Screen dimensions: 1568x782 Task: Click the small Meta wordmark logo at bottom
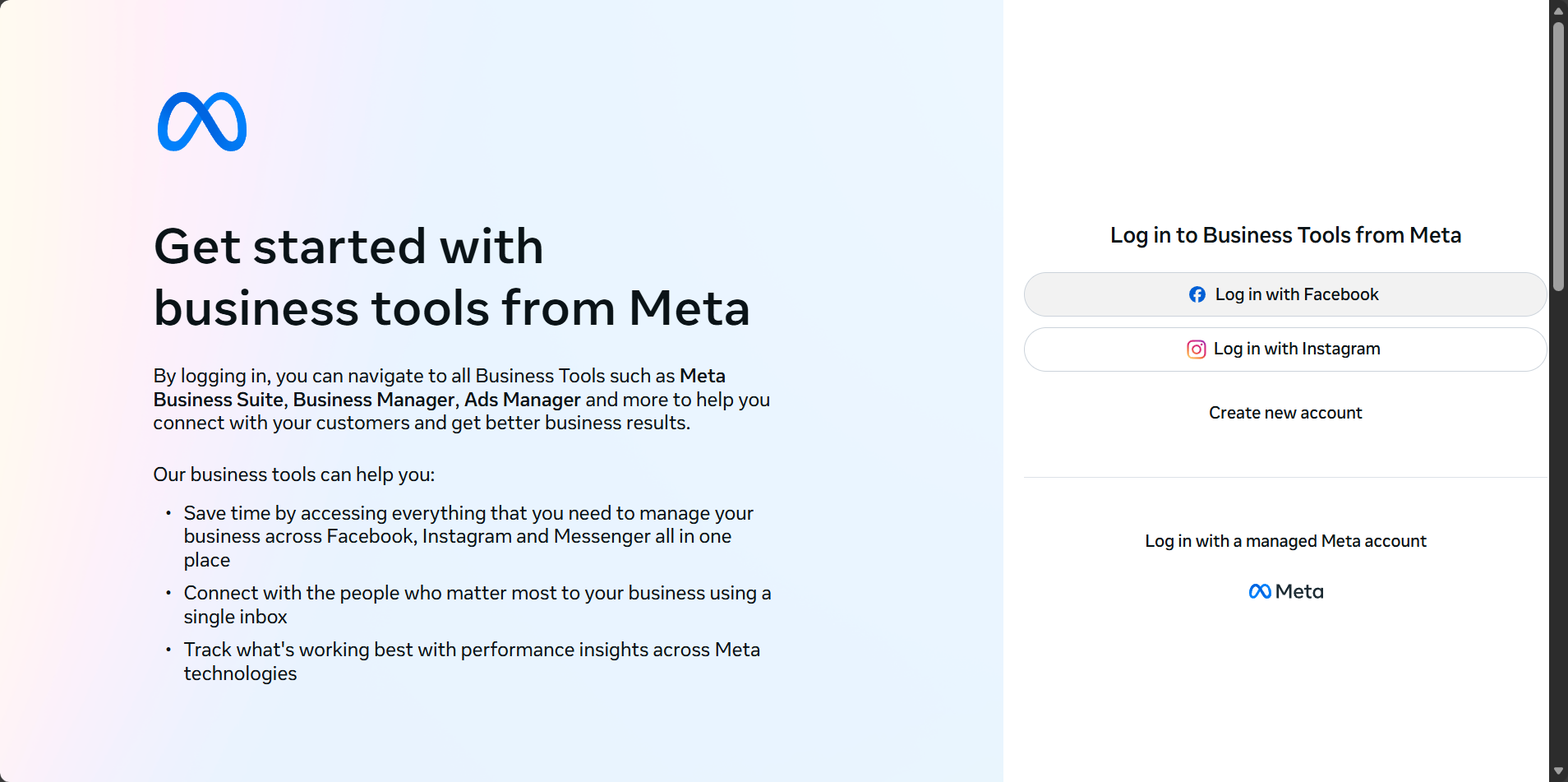click(1285, 591)
